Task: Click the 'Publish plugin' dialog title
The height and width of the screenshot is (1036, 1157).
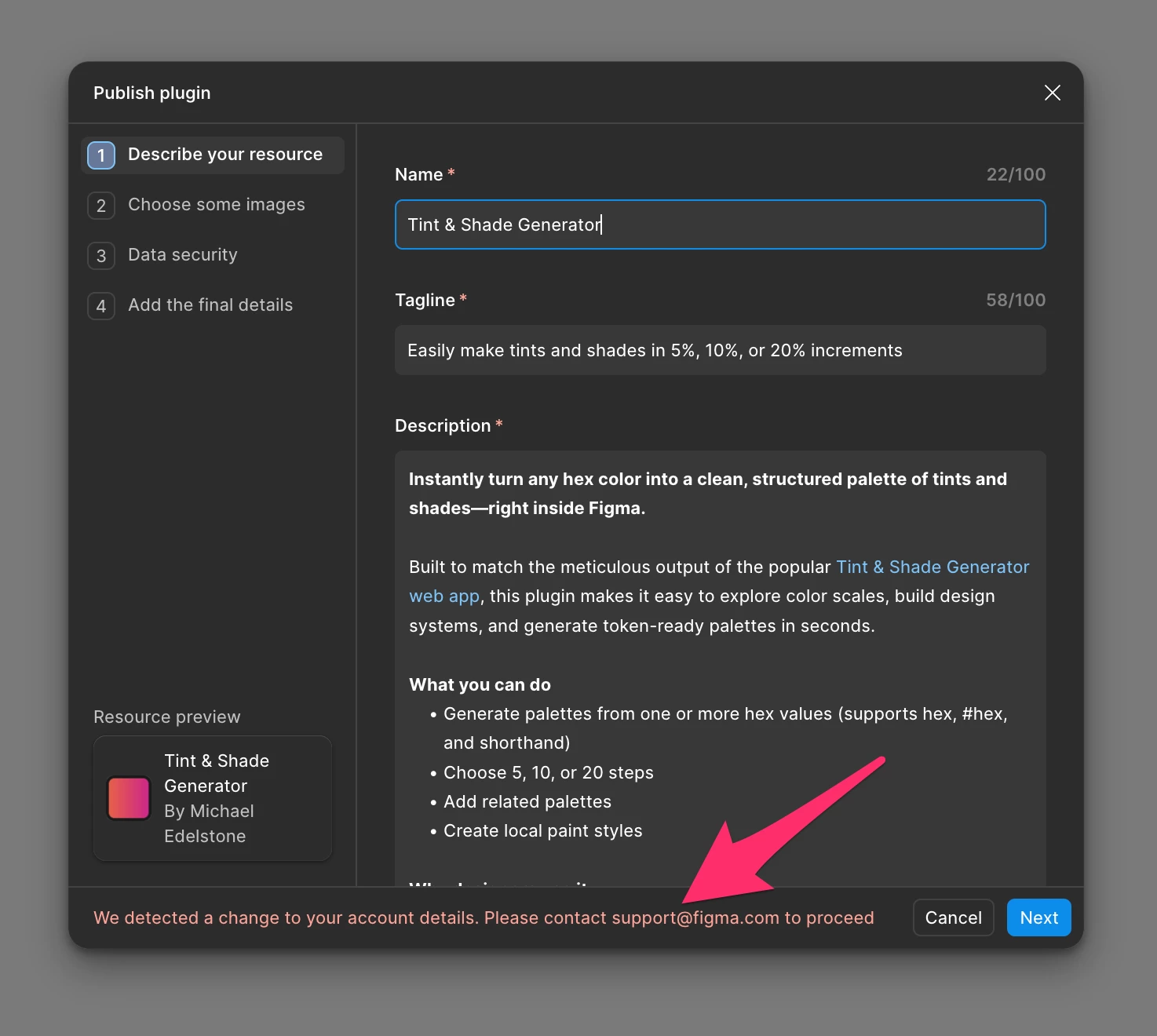Action: (x=152, y=93)
